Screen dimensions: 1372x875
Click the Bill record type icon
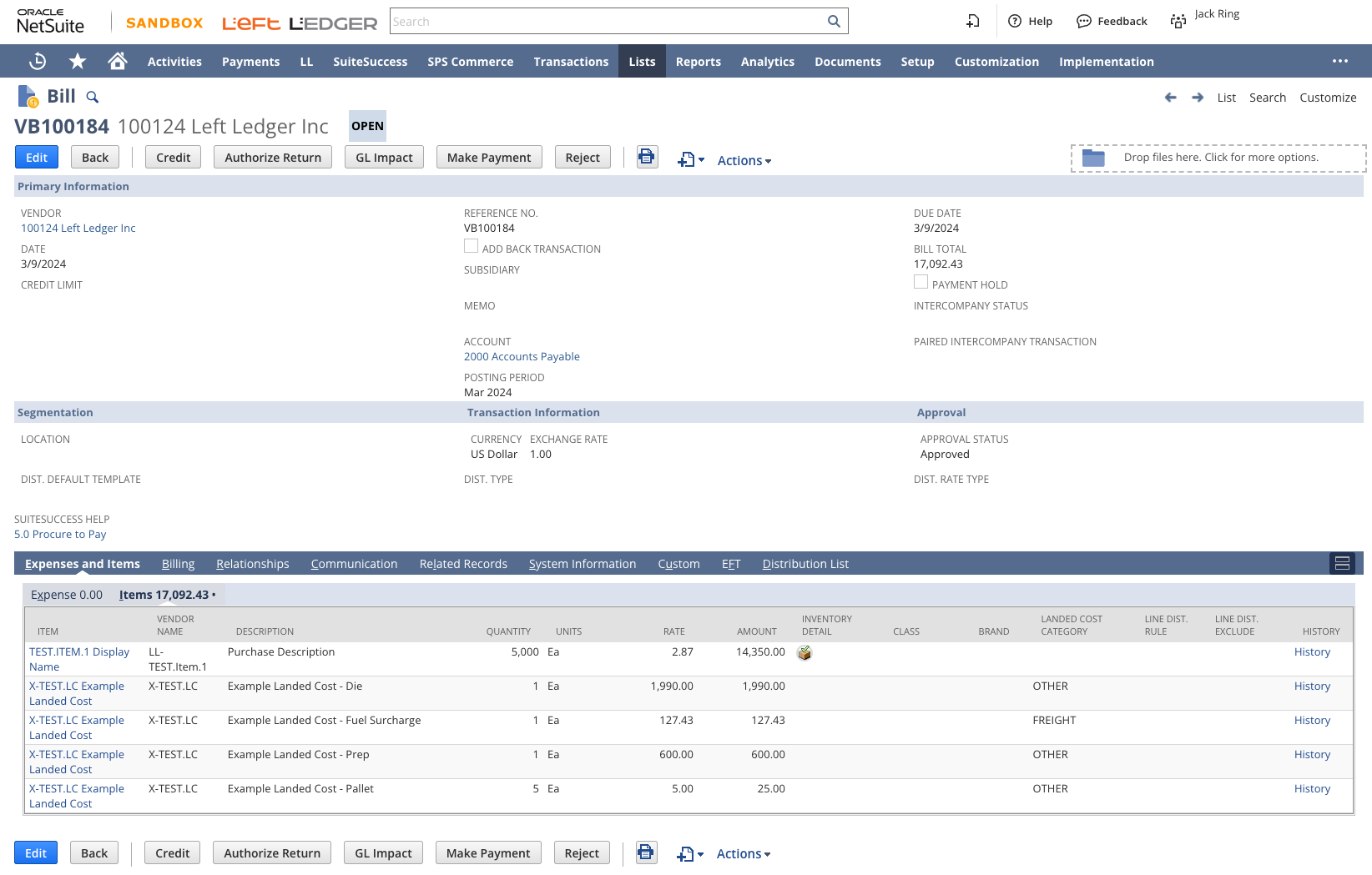[x=28, y=97]
